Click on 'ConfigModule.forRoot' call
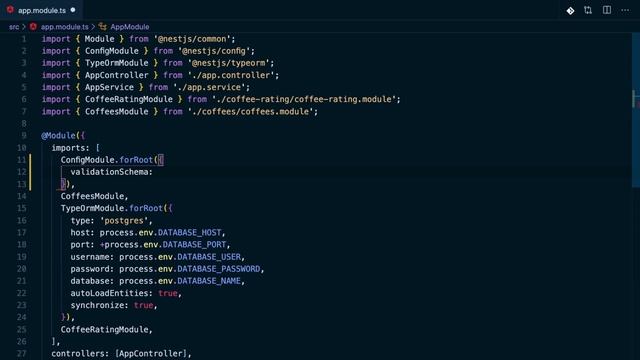 point(107,160)
